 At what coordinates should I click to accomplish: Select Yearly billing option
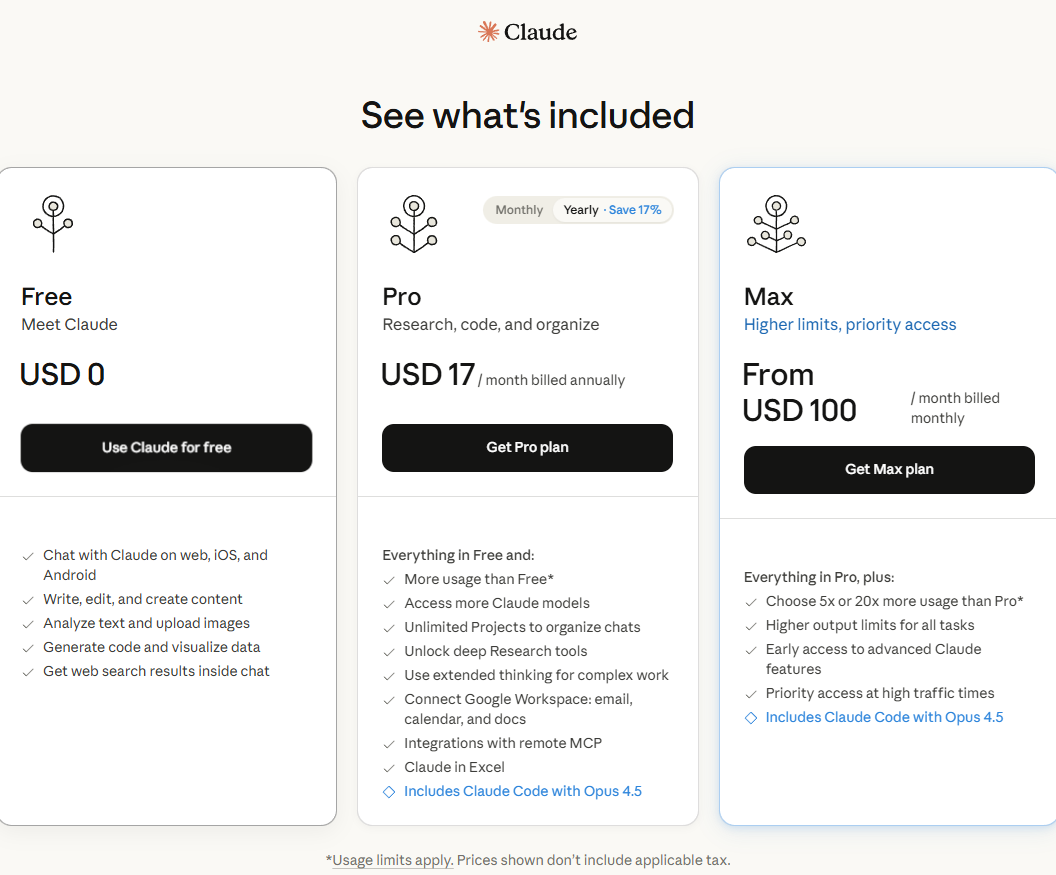(x=581, y=210)
